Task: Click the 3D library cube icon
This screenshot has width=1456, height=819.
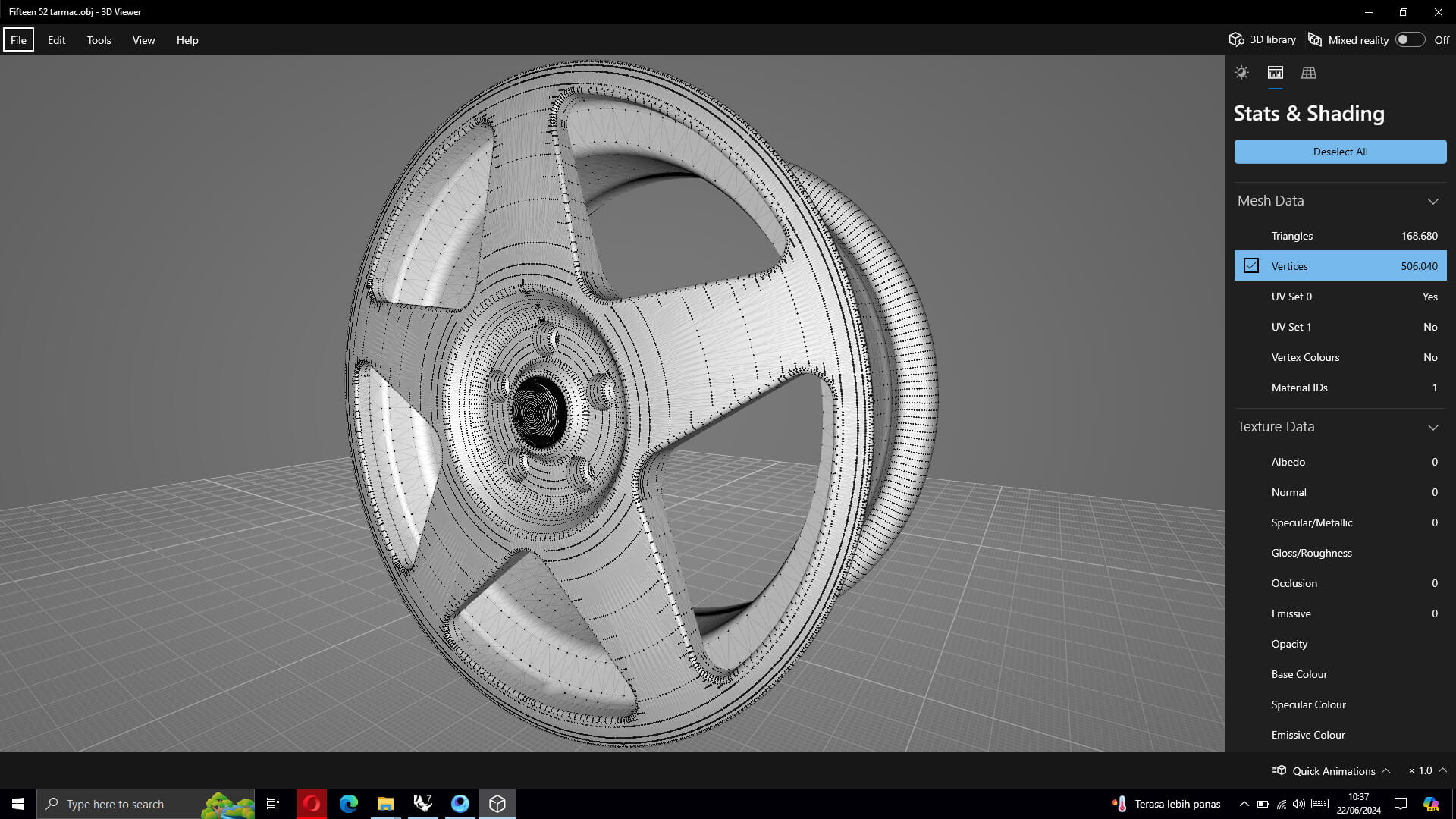Action: (x=1237, y=39)
